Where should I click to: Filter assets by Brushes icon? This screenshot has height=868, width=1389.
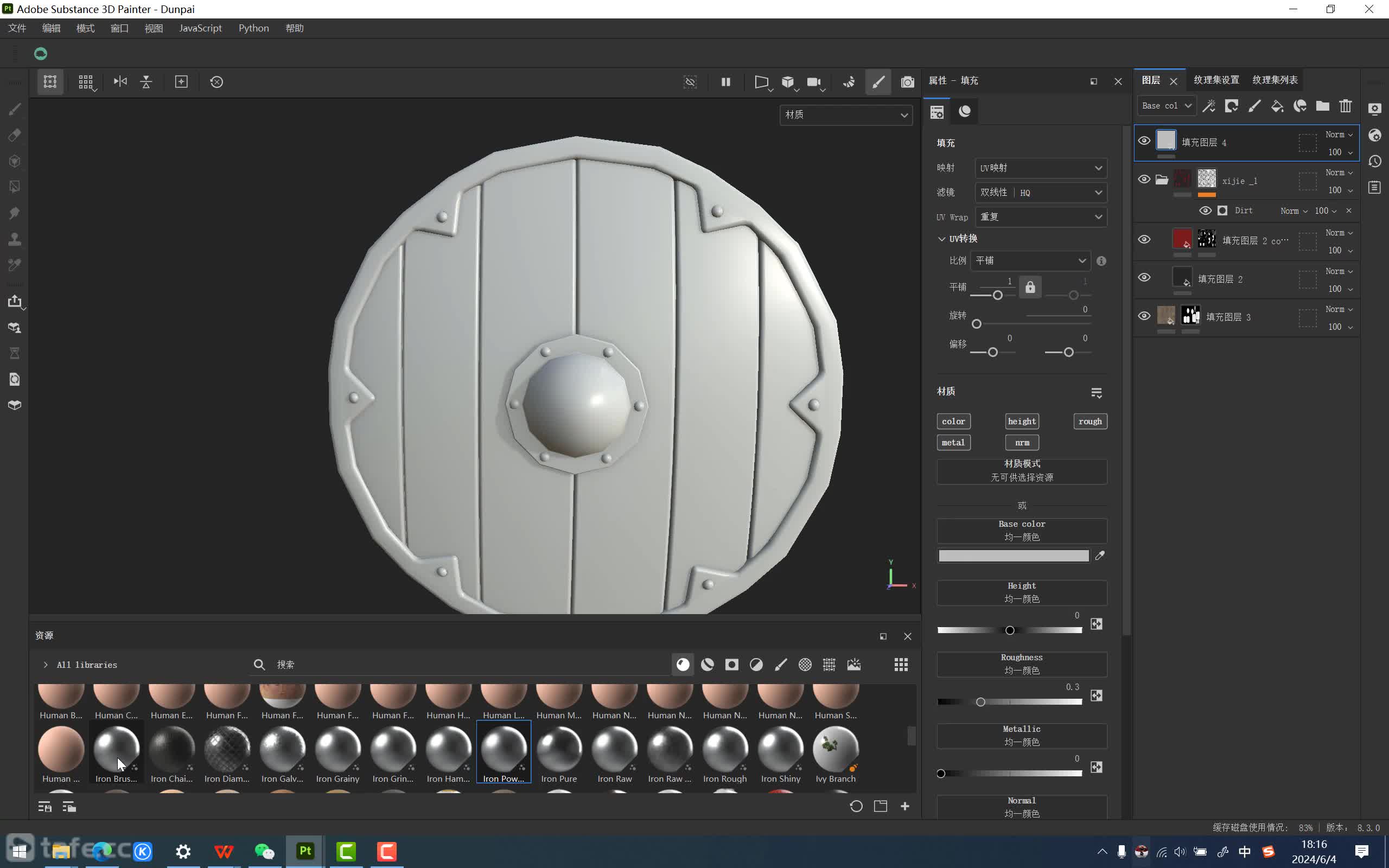781,664
